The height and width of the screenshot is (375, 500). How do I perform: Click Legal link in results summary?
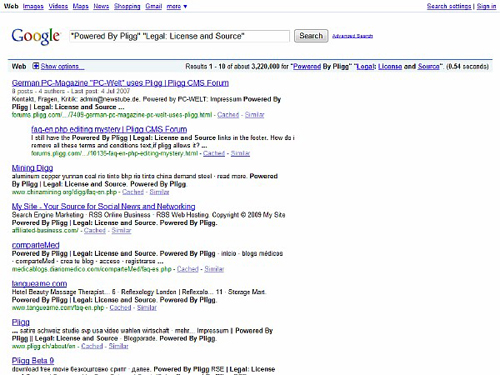pyautogui.click(x=365, y=66)
